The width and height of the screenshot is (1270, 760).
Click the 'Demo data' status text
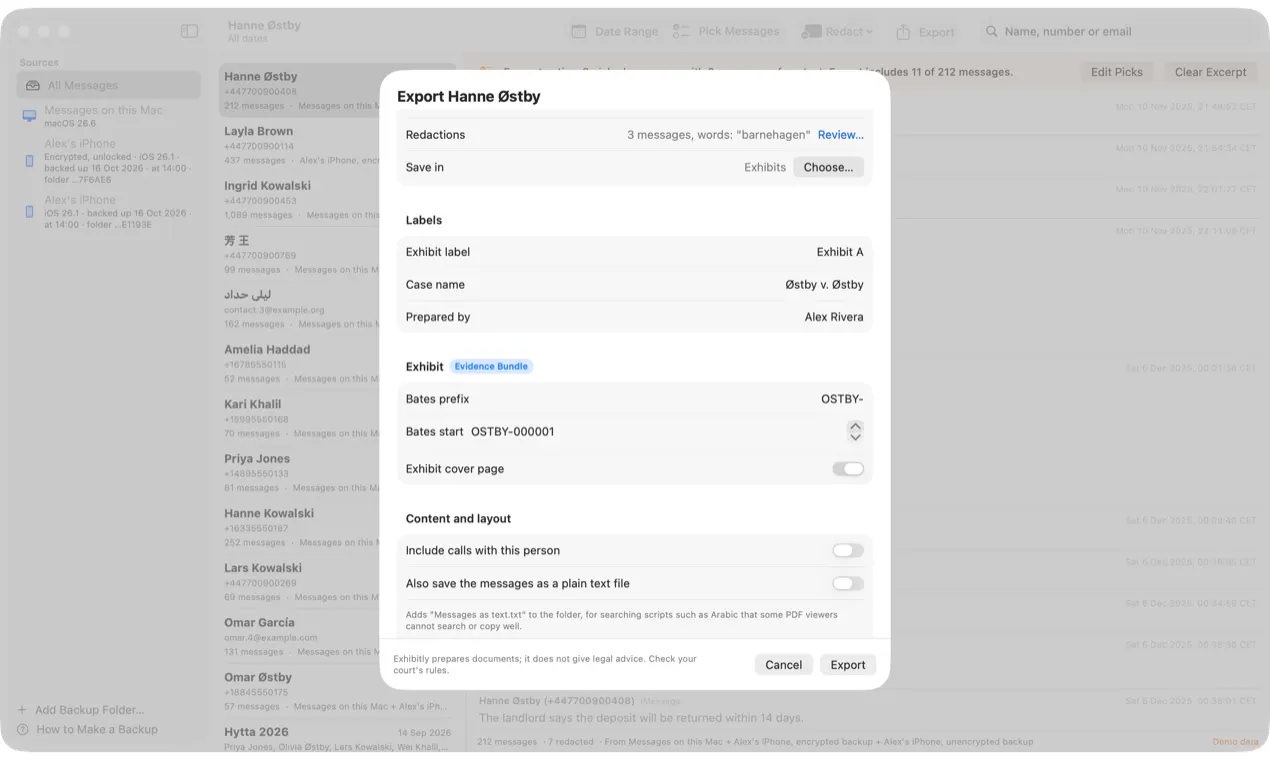tap(1236, 742)
